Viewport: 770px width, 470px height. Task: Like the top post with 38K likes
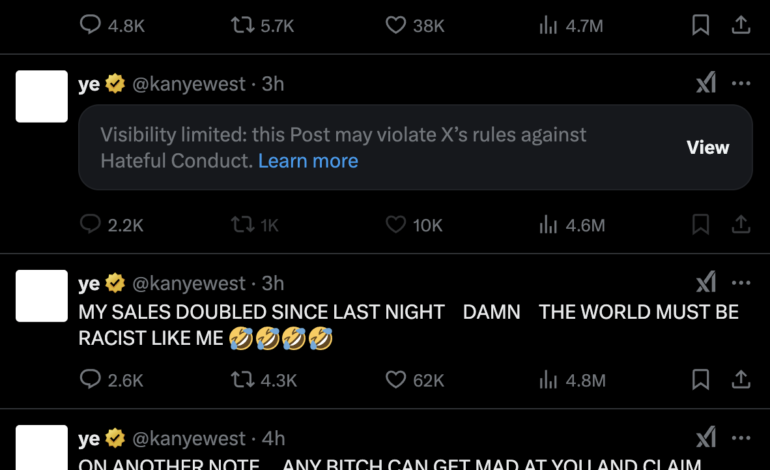(x=396, y=26)
